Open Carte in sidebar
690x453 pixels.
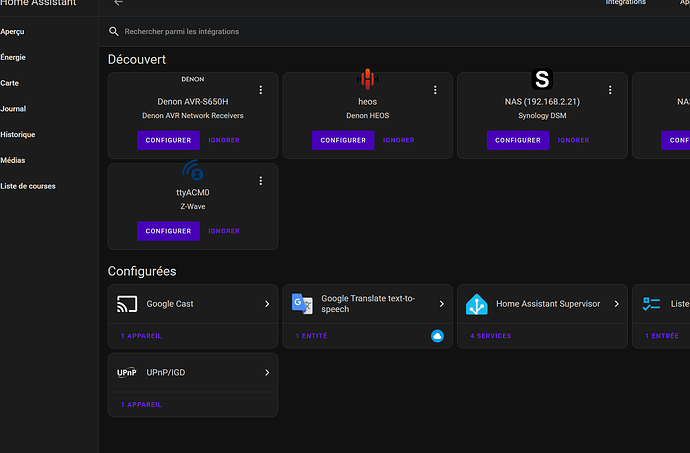[x=9, y=83]
